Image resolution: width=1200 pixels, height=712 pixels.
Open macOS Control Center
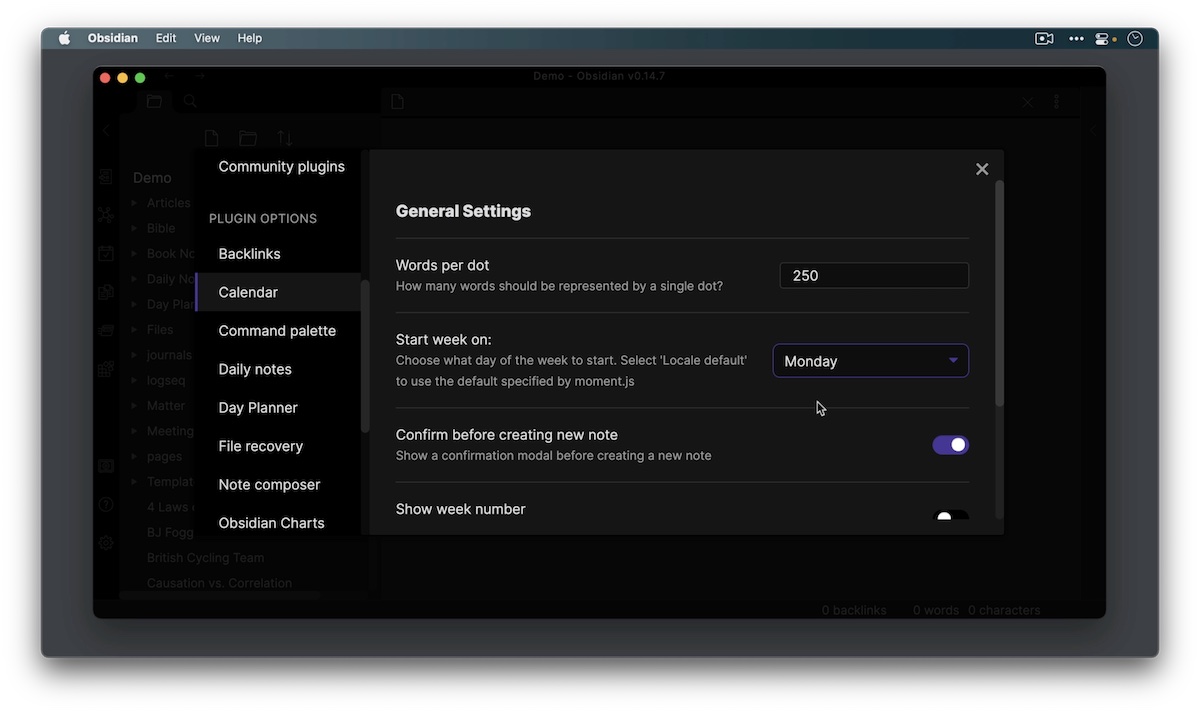click(1104, 38)
